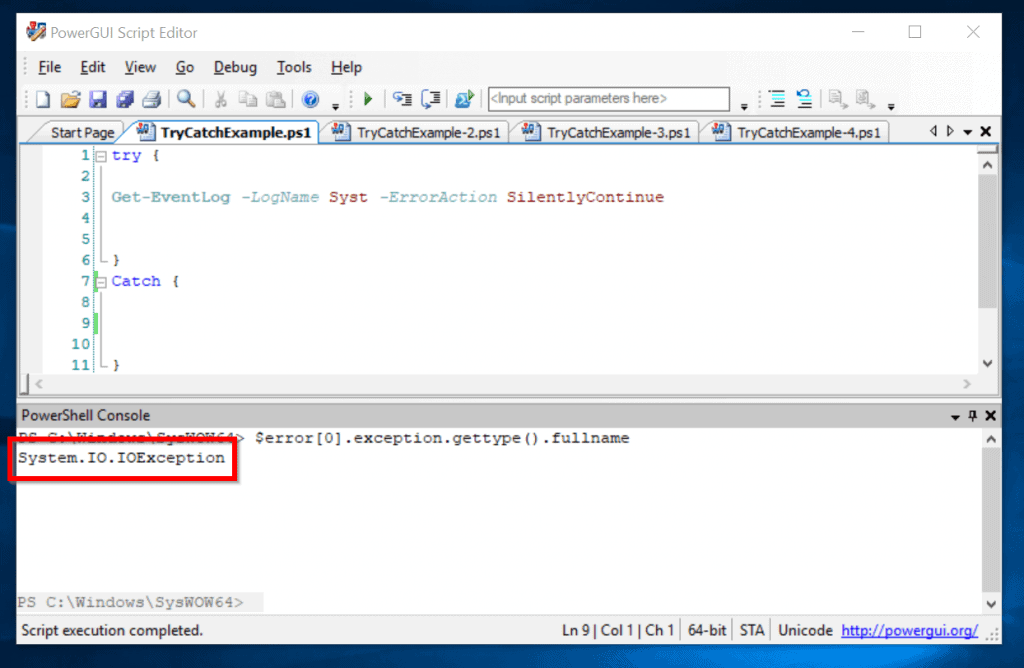Screen dimensions: 1024x668
Task: Collapse the Catch block on line 7
Action: (x=101, y=281)
